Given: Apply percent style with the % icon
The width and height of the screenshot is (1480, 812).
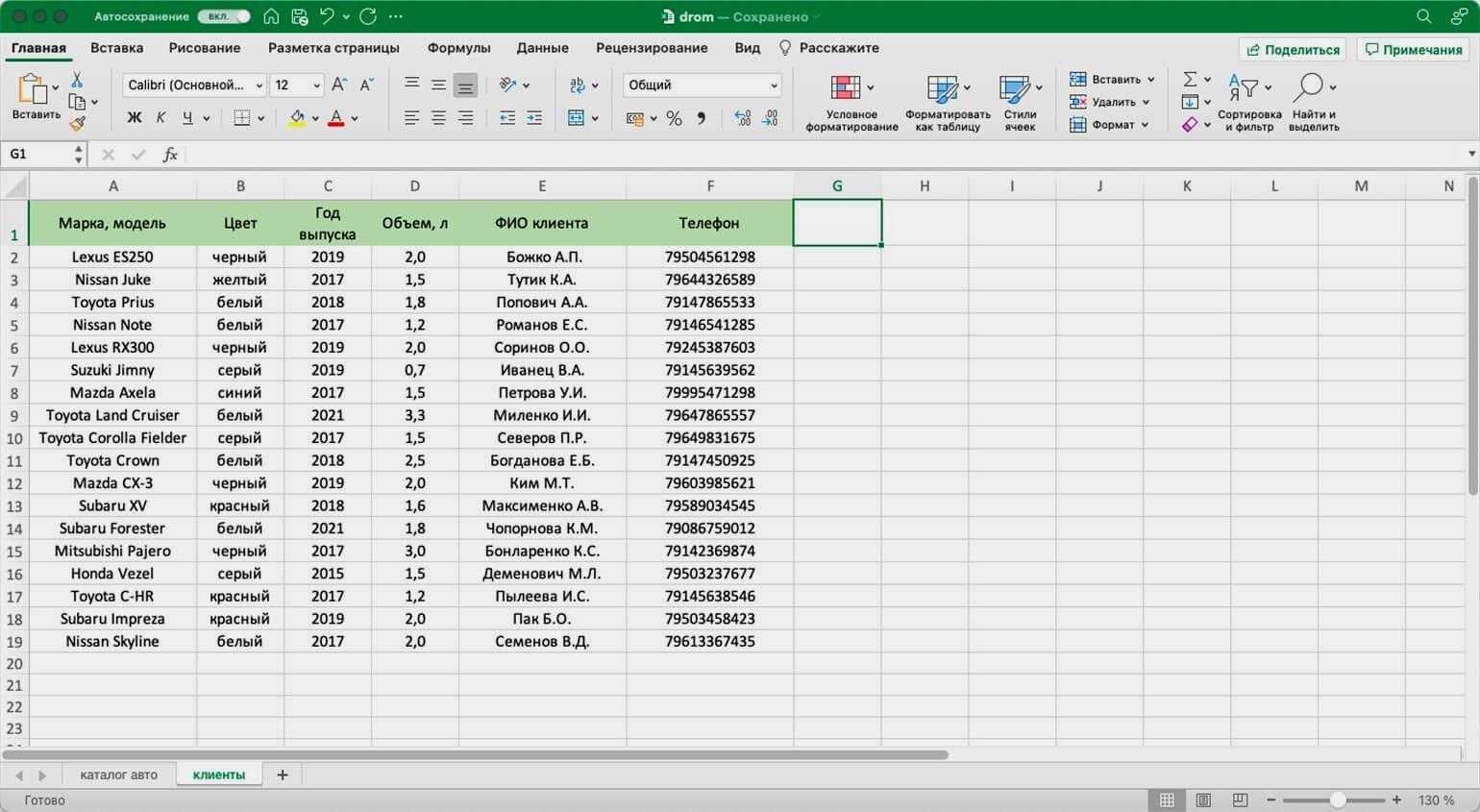Looking at the screenshot, I should 674,118.
